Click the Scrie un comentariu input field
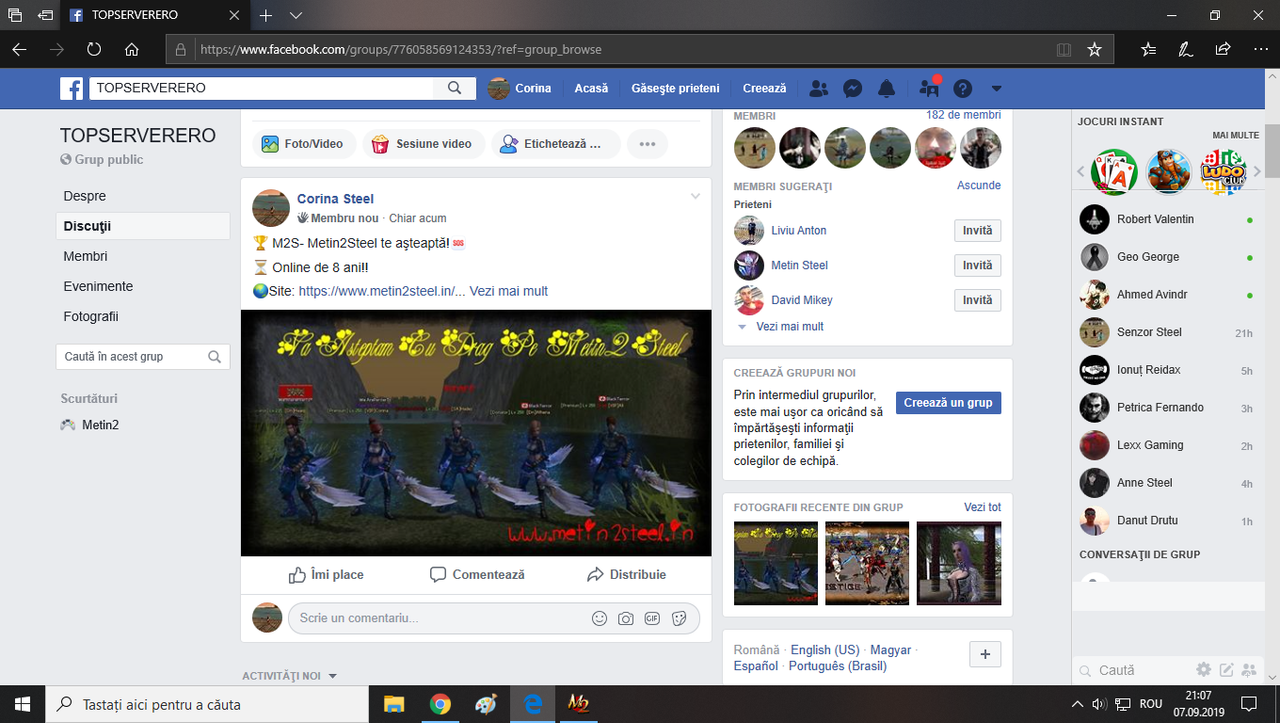This screenshot has height=723, width=1280. (x=439, y=618)
